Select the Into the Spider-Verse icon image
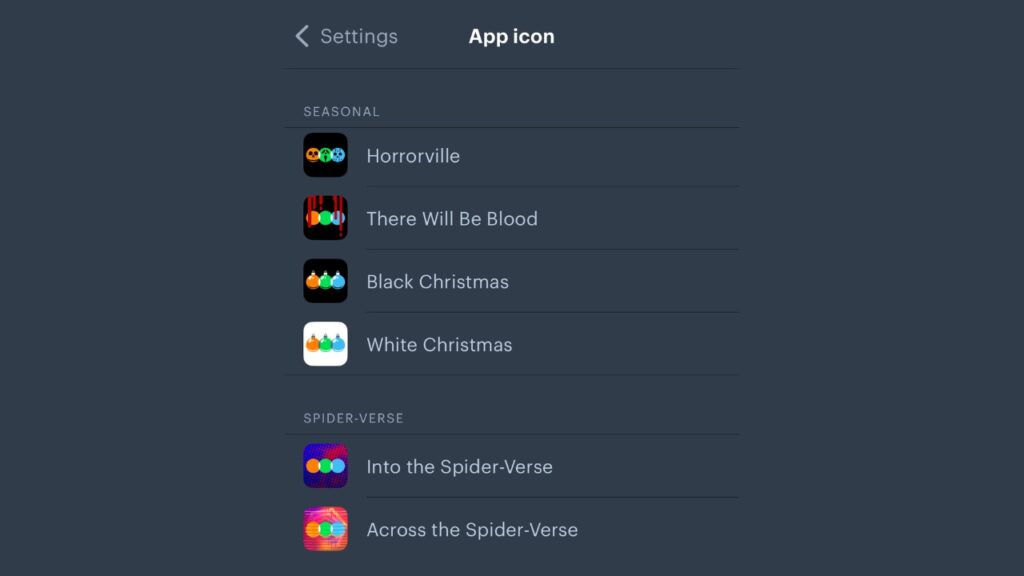 click(x=325, y=466)
